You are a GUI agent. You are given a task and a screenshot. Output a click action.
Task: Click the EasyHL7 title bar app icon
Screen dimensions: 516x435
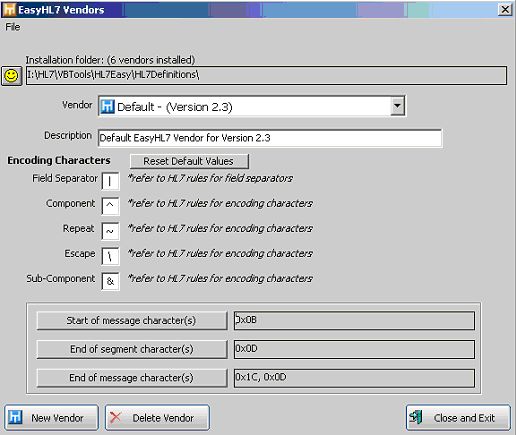coord(9,10)
